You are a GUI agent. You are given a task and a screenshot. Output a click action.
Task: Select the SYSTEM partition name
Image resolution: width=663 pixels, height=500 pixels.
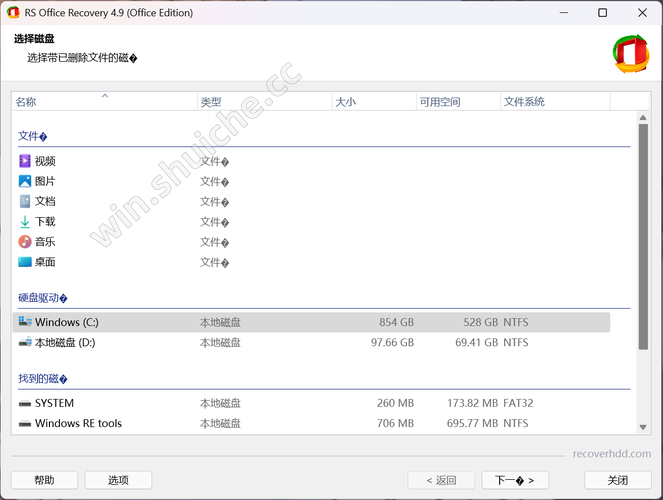click(x=55, y=403)
